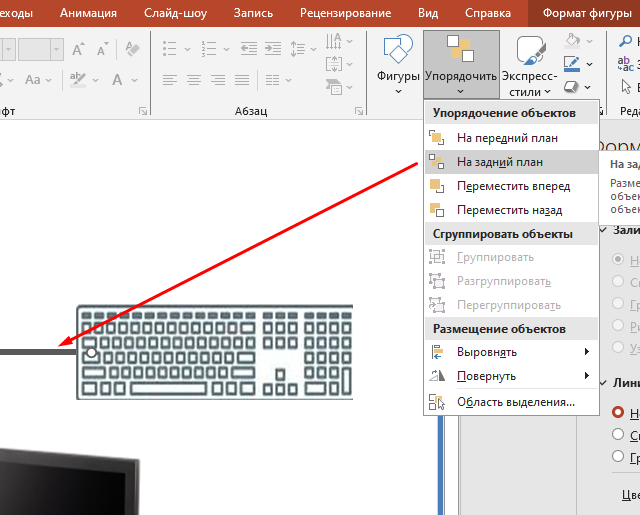The width and height of the screenshot is (640, 515).
Task: Align text to the left
Action: [x=170, y=80]
